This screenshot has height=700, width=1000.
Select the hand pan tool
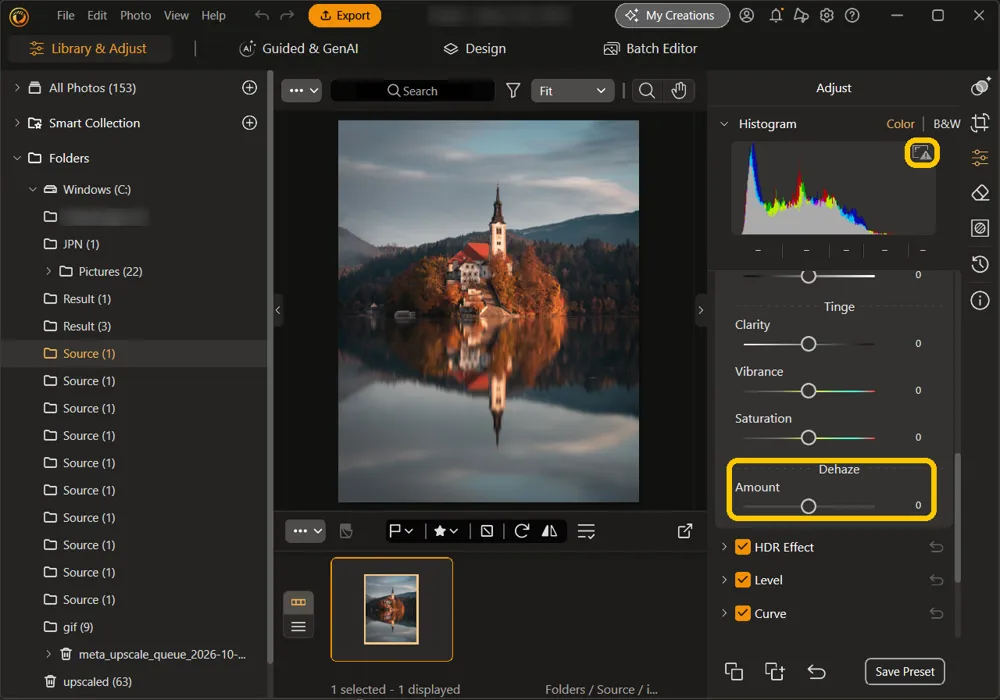pos(679,91)
